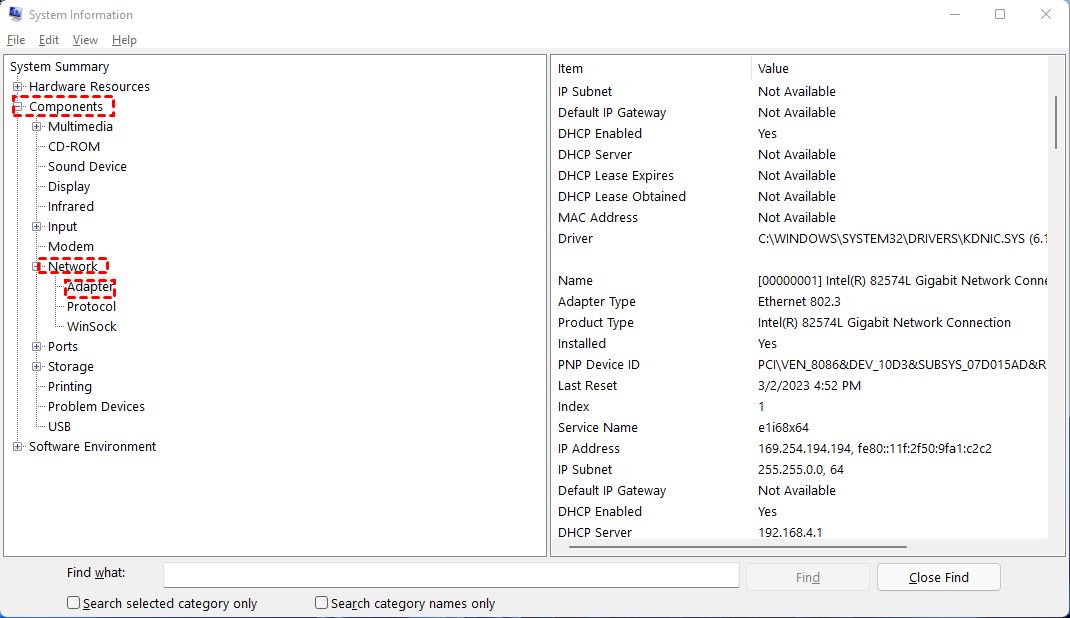Select the Driver row with KDNIC.SYS path
The width and height of the screenshot is (1070, 618).
tap(800, 239)
